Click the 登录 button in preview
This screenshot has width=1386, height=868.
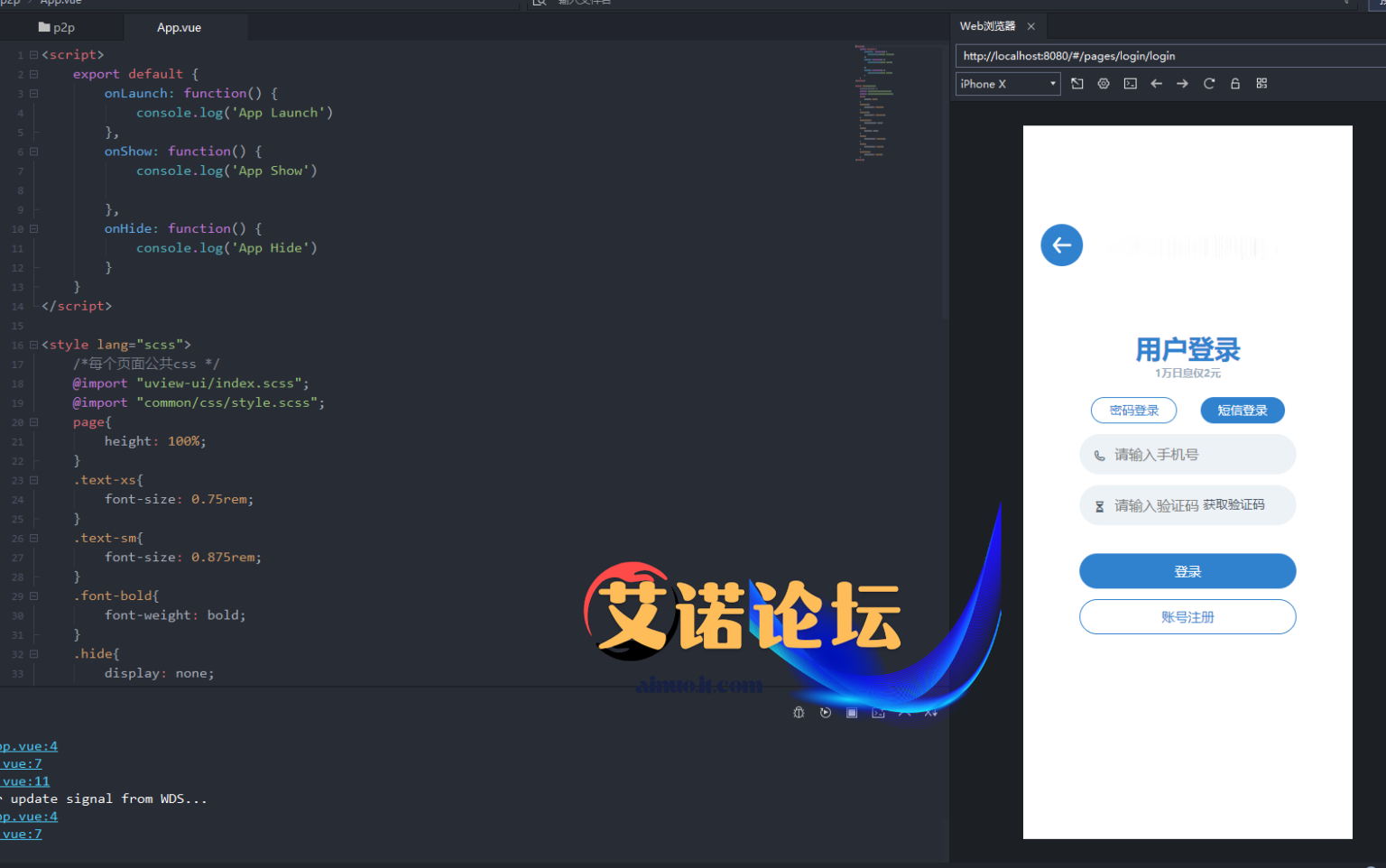point(1187,571)
